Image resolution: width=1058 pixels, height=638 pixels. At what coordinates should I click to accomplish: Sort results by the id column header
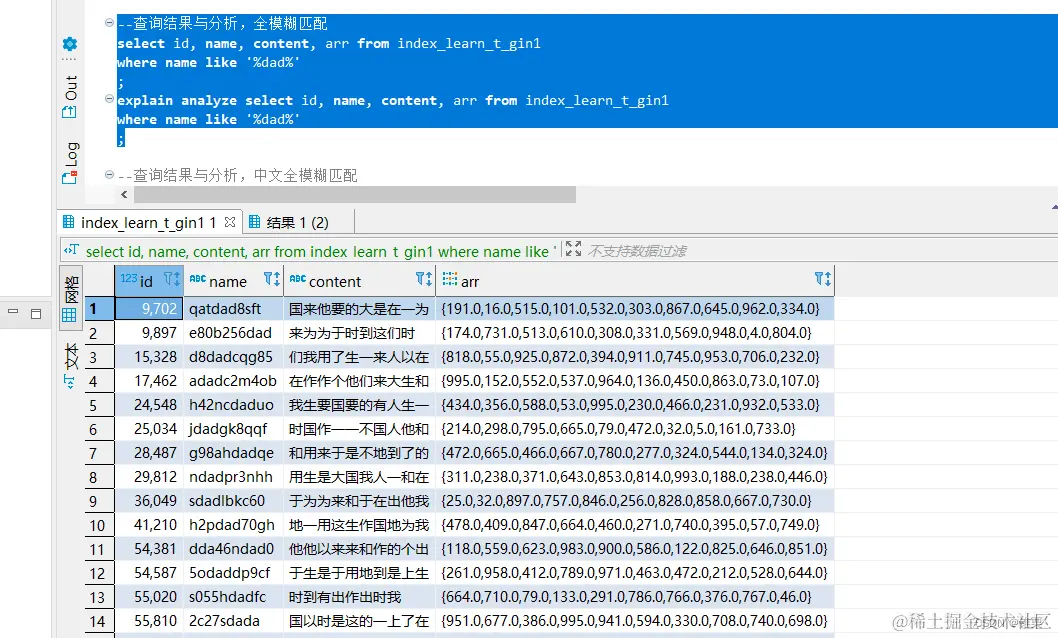145,280
